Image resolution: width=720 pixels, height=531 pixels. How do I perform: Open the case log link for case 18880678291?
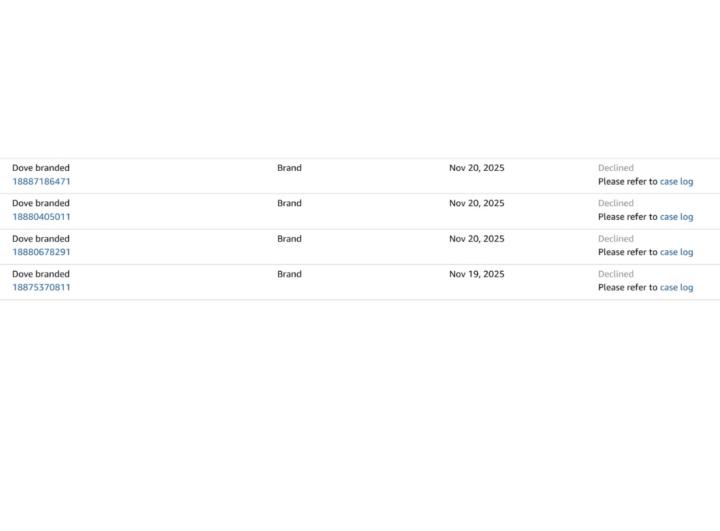pyautogui.click(x=676, y=252)
